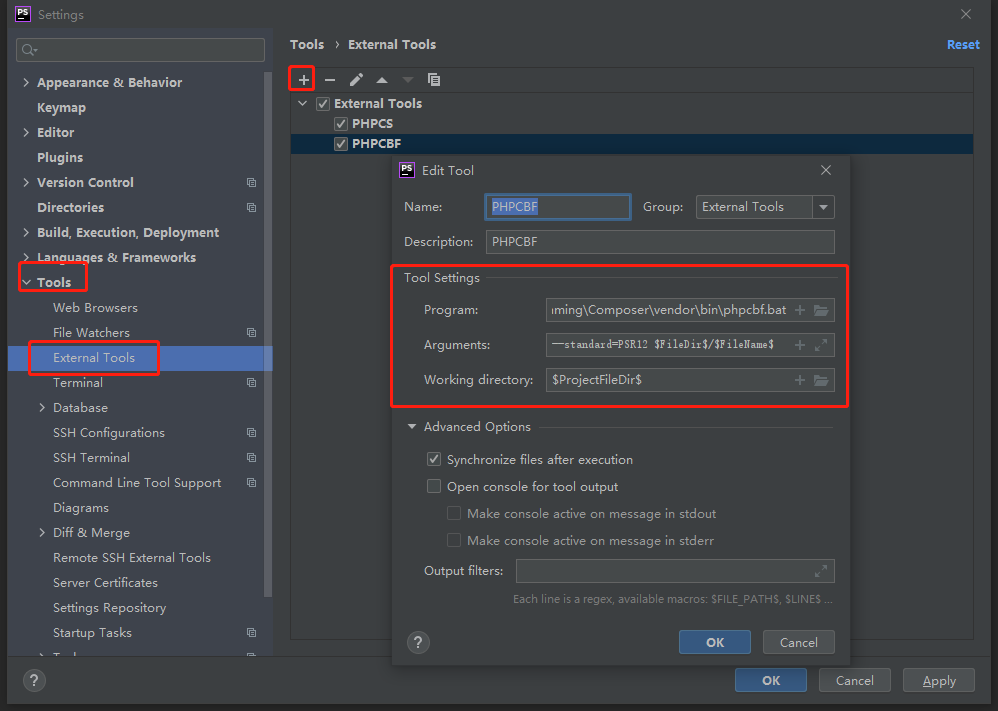Viewport: 998px width, 711px height.
Task: Select Web Browsers under Tools
Action: tap(95, 307)
